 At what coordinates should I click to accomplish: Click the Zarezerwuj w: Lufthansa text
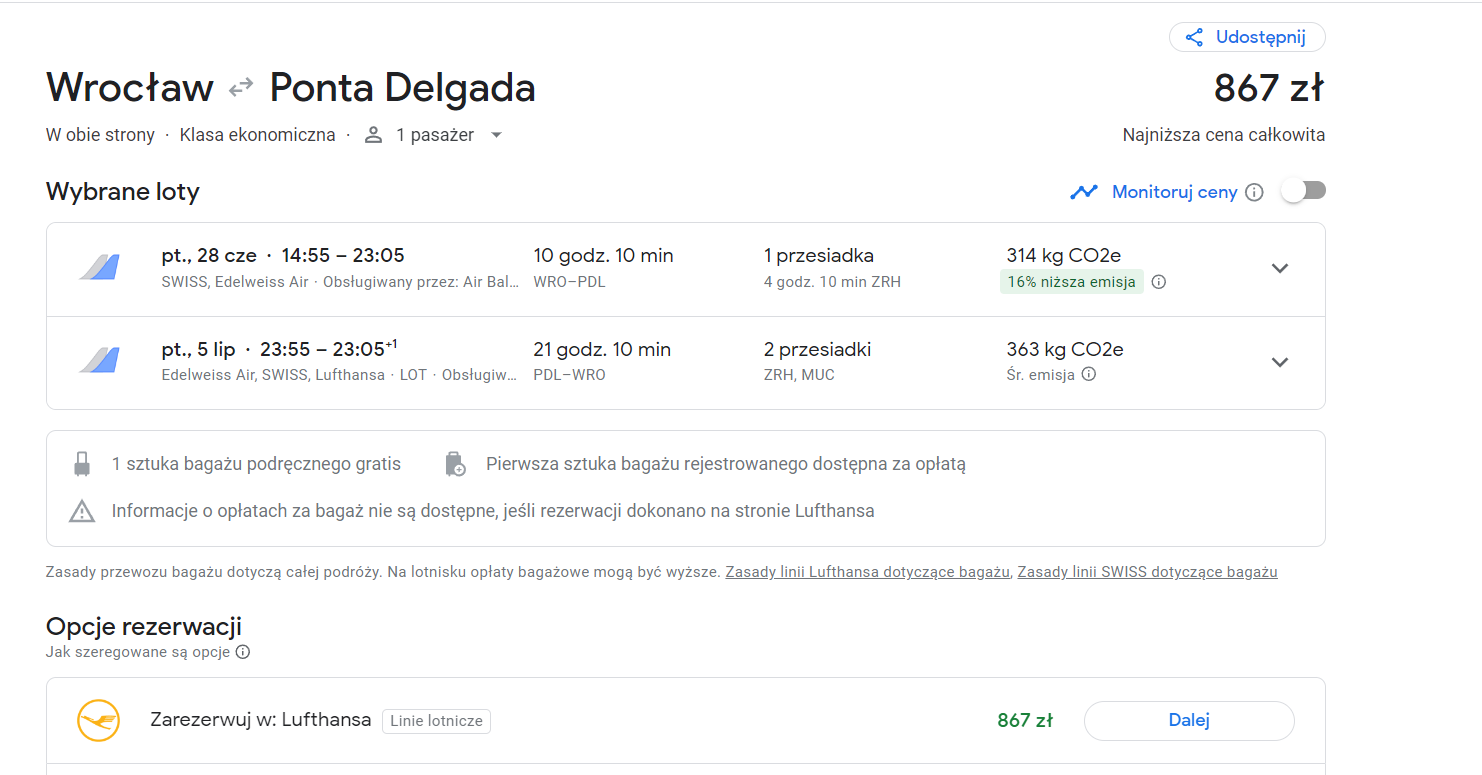[260, 720]
